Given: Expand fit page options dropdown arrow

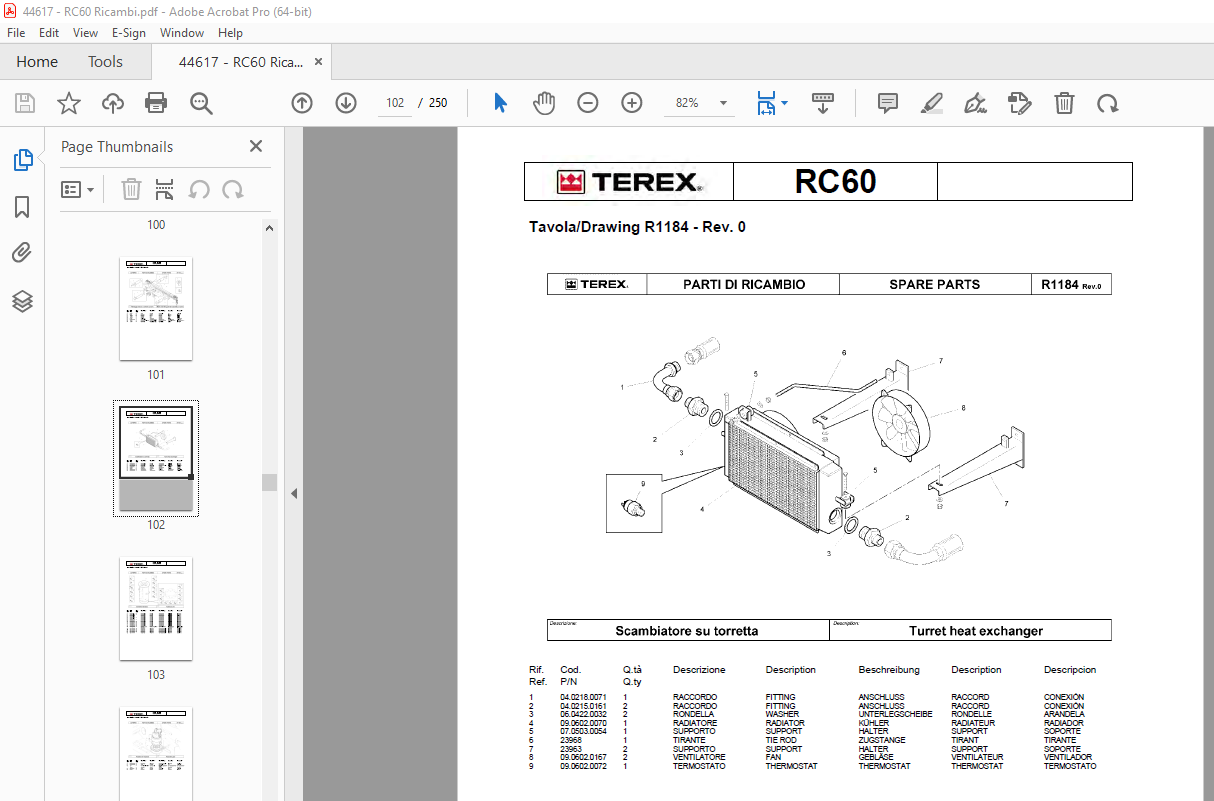Looking at the screenshot, I should pyautogui.click(x=785, y=103).
